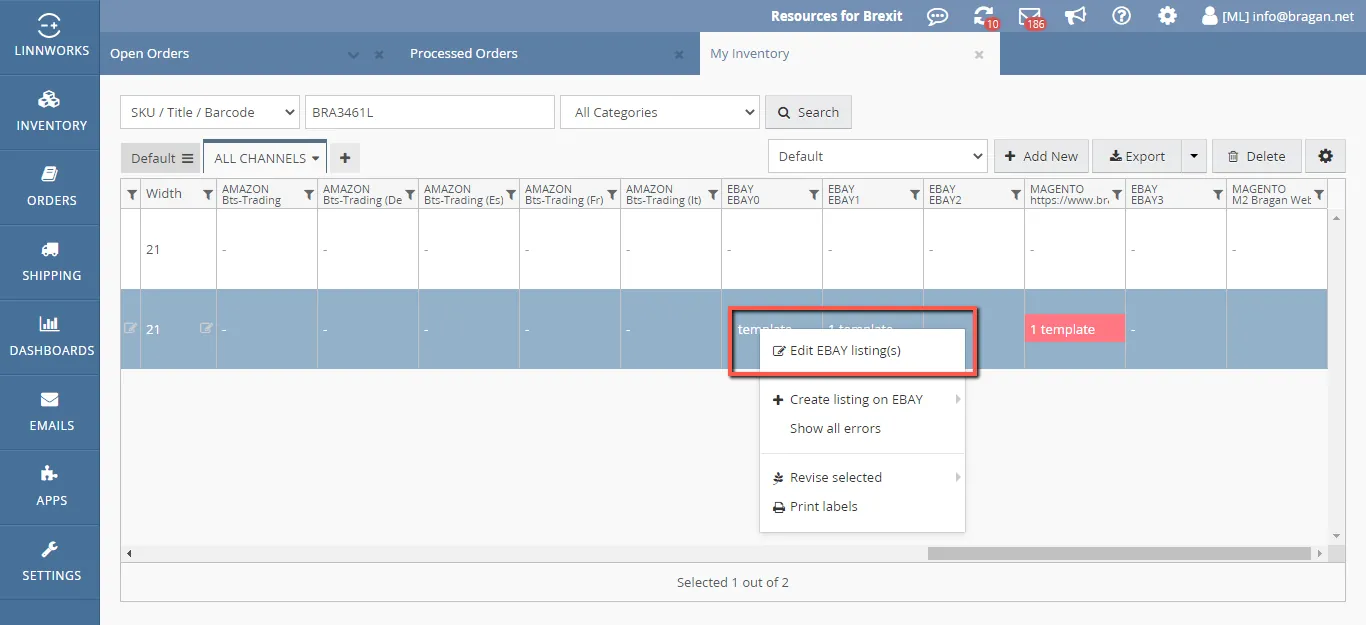Click the sync icon with badge 10
The width and height of the screenshot is (1366, 625).
click(x=984, y=16)
